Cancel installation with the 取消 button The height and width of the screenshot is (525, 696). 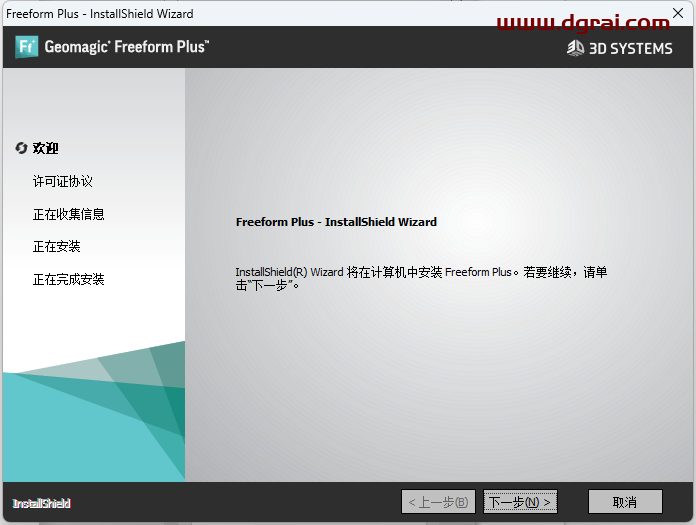tap(625, 502)
